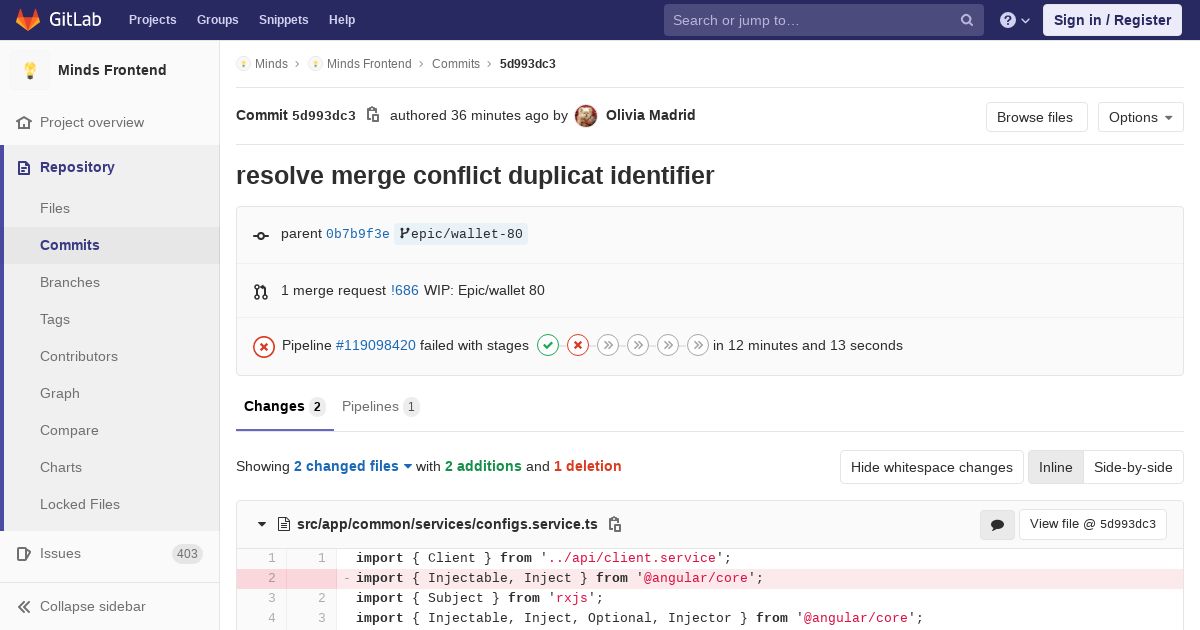
Task: Open the Groups menu
Action: [x=217, y=19]
